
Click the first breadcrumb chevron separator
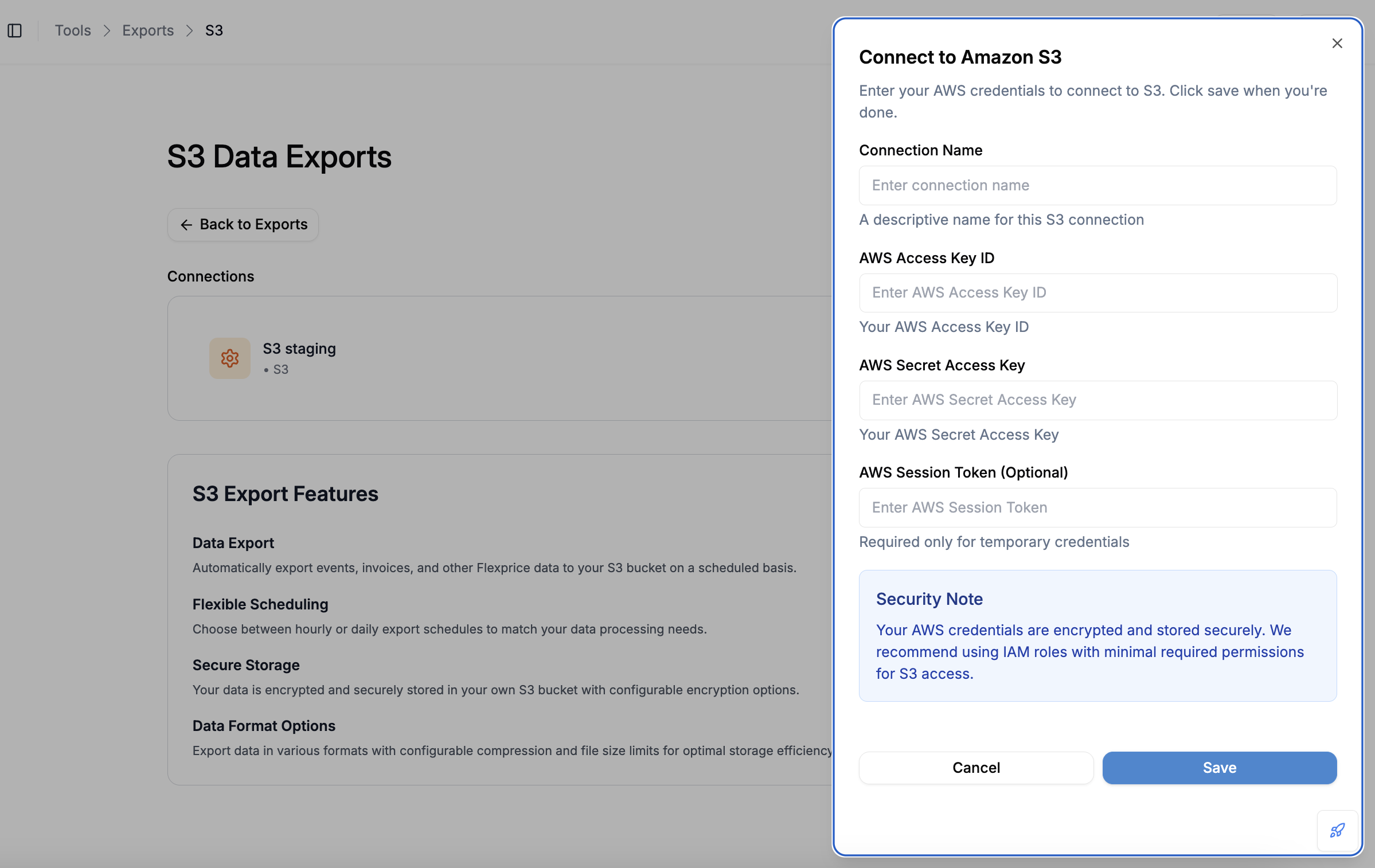click(107, 30)
